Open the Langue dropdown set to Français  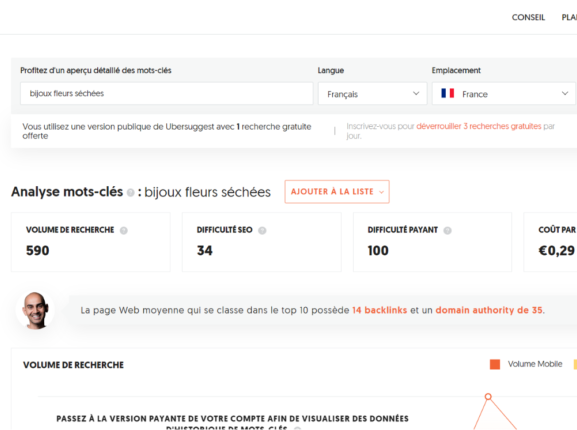click(x=372, y=94)
